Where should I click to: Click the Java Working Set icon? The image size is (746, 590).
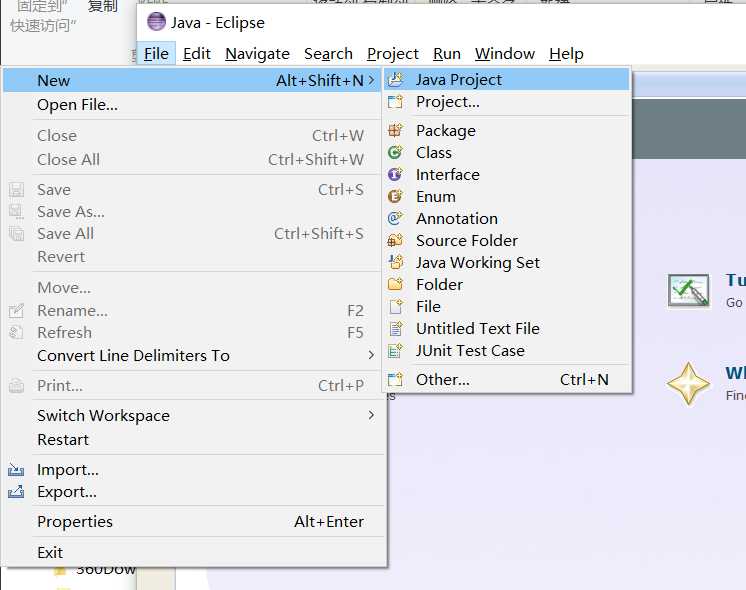point(395,262)
